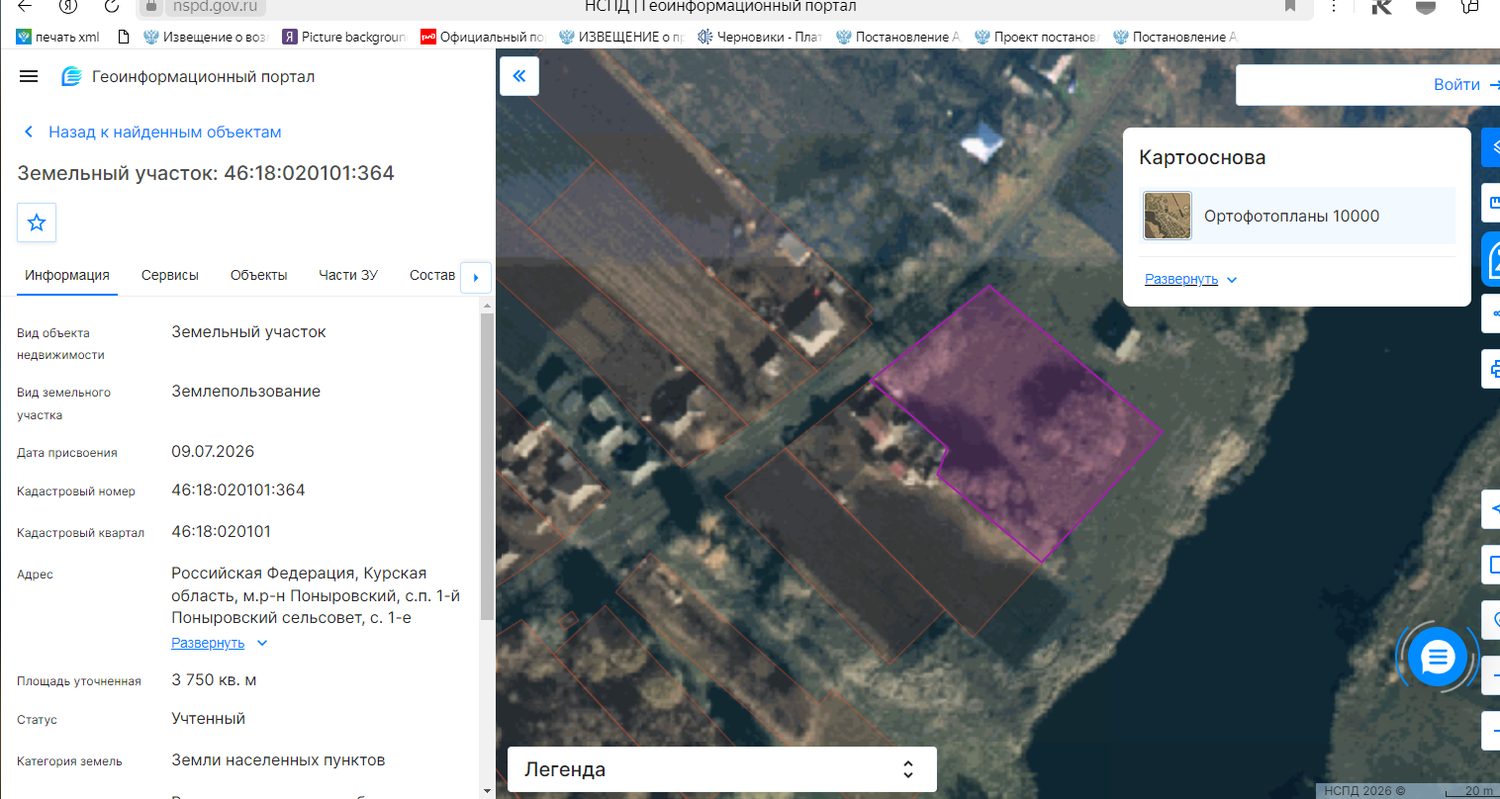Click the 09.07.2026 assignment date value
Image resolution: width=1500 pixels, height=799 pixels.
213,451
